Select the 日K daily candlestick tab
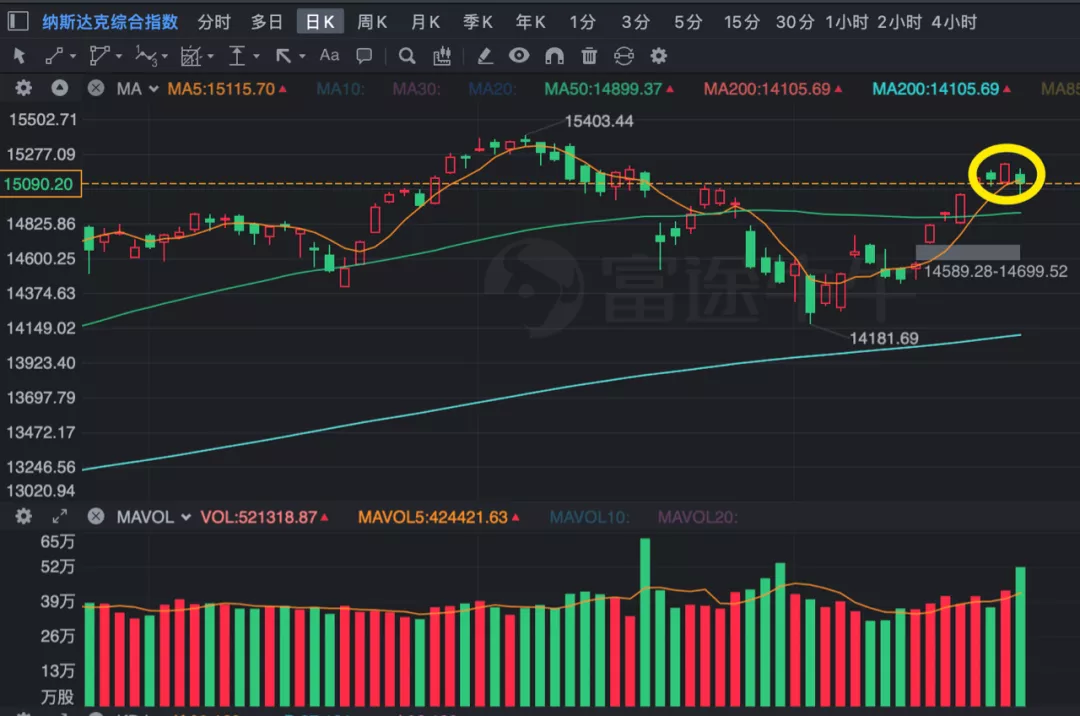 320,22
